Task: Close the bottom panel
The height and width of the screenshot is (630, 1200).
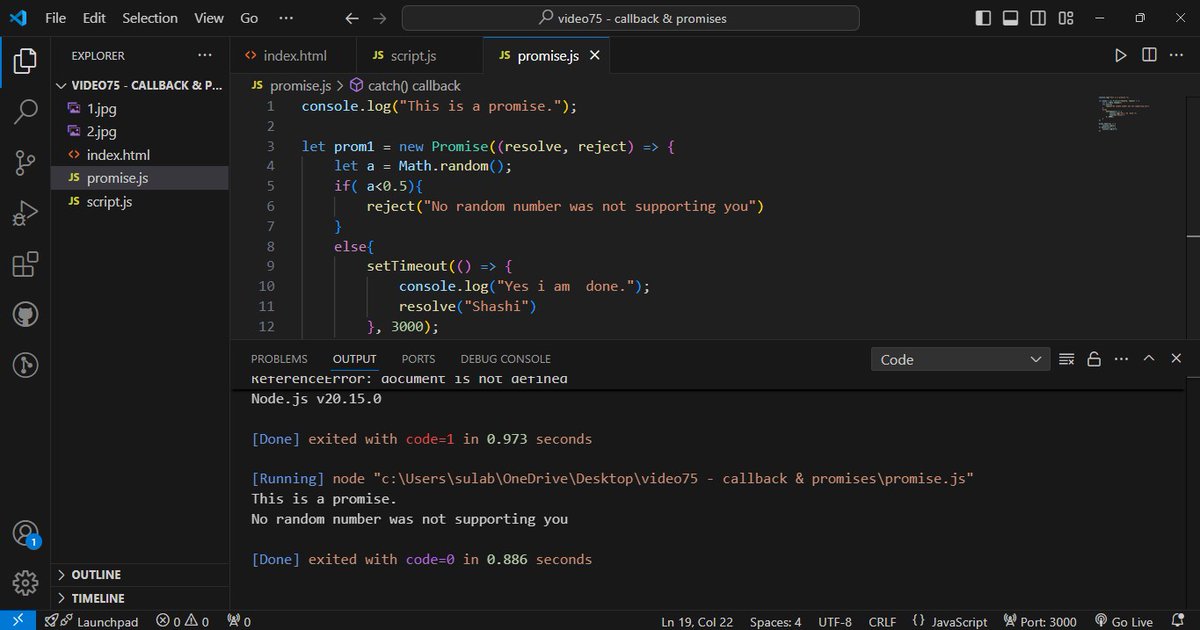Action: [1177, 359]
